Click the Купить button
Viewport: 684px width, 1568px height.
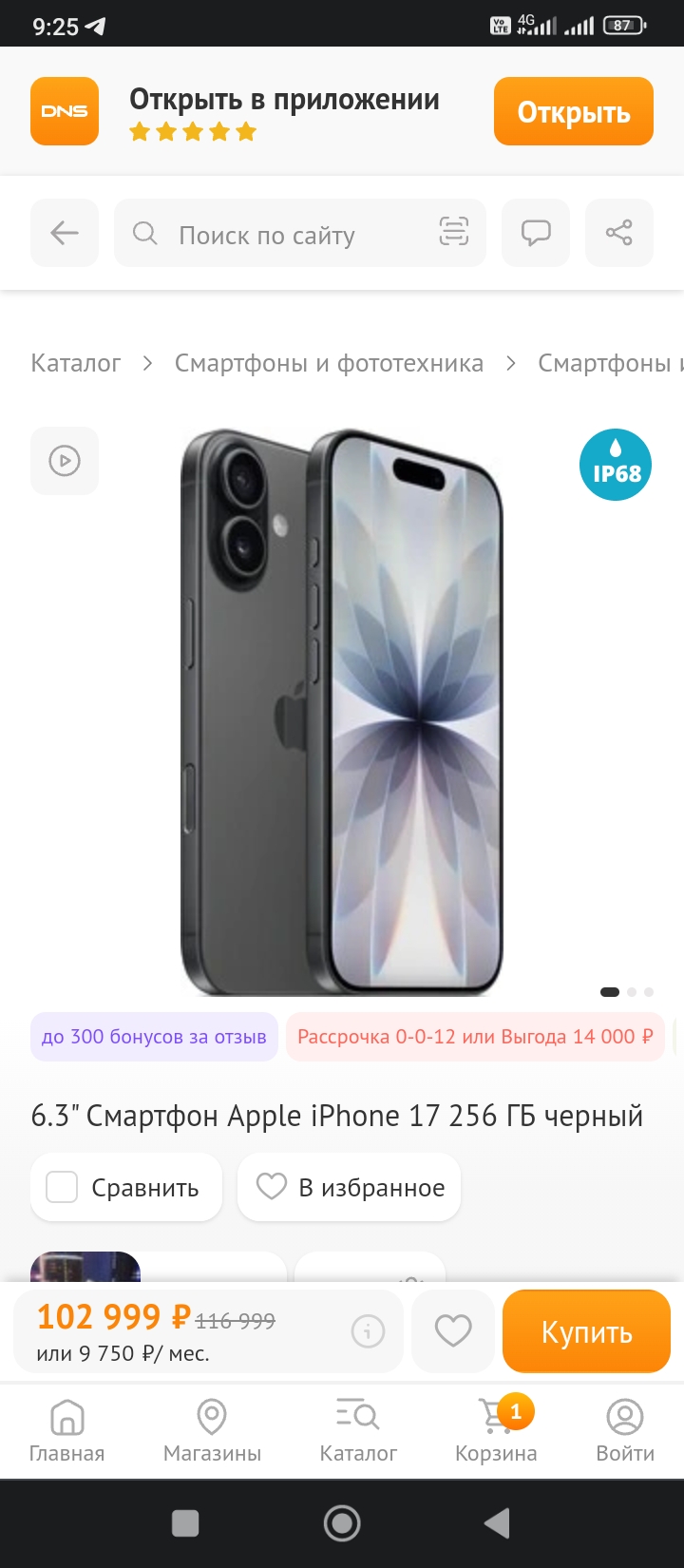(x=586, y=1331)
